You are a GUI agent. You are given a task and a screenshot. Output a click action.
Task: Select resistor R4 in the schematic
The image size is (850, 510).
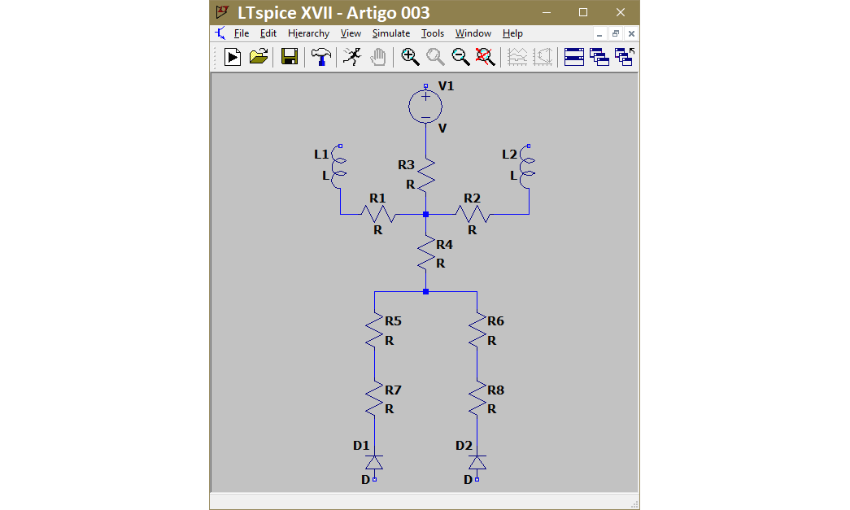(425, 252)
